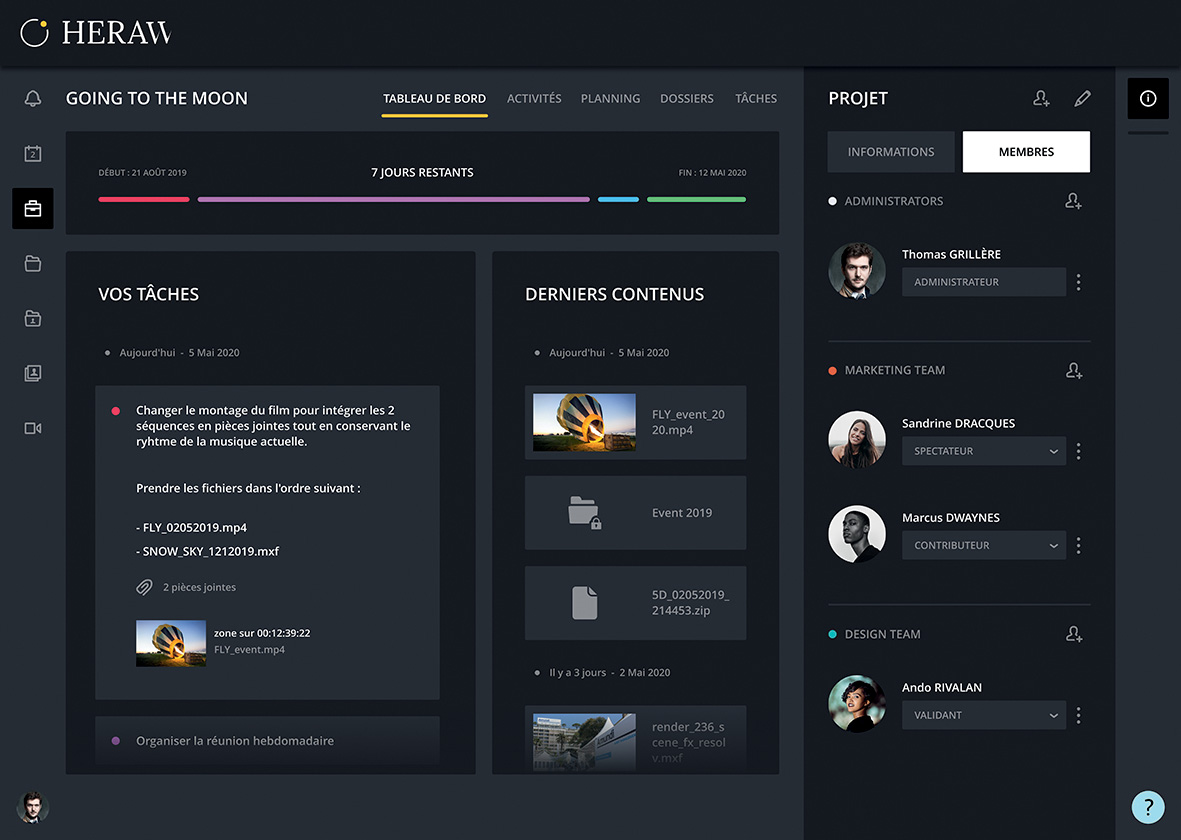Select the Membres button
This screenshot has height=840, width=1181.
point(1026,152)
